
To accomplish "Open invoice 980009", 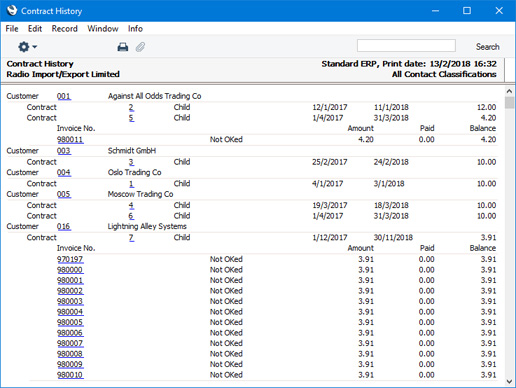I will [70, 364].
